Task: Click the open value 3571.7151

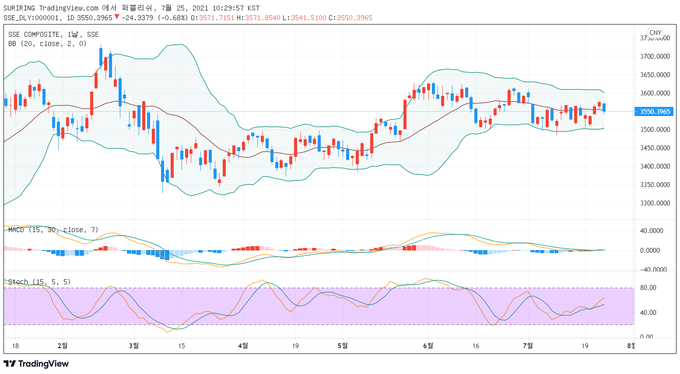Action: [216, 18]
